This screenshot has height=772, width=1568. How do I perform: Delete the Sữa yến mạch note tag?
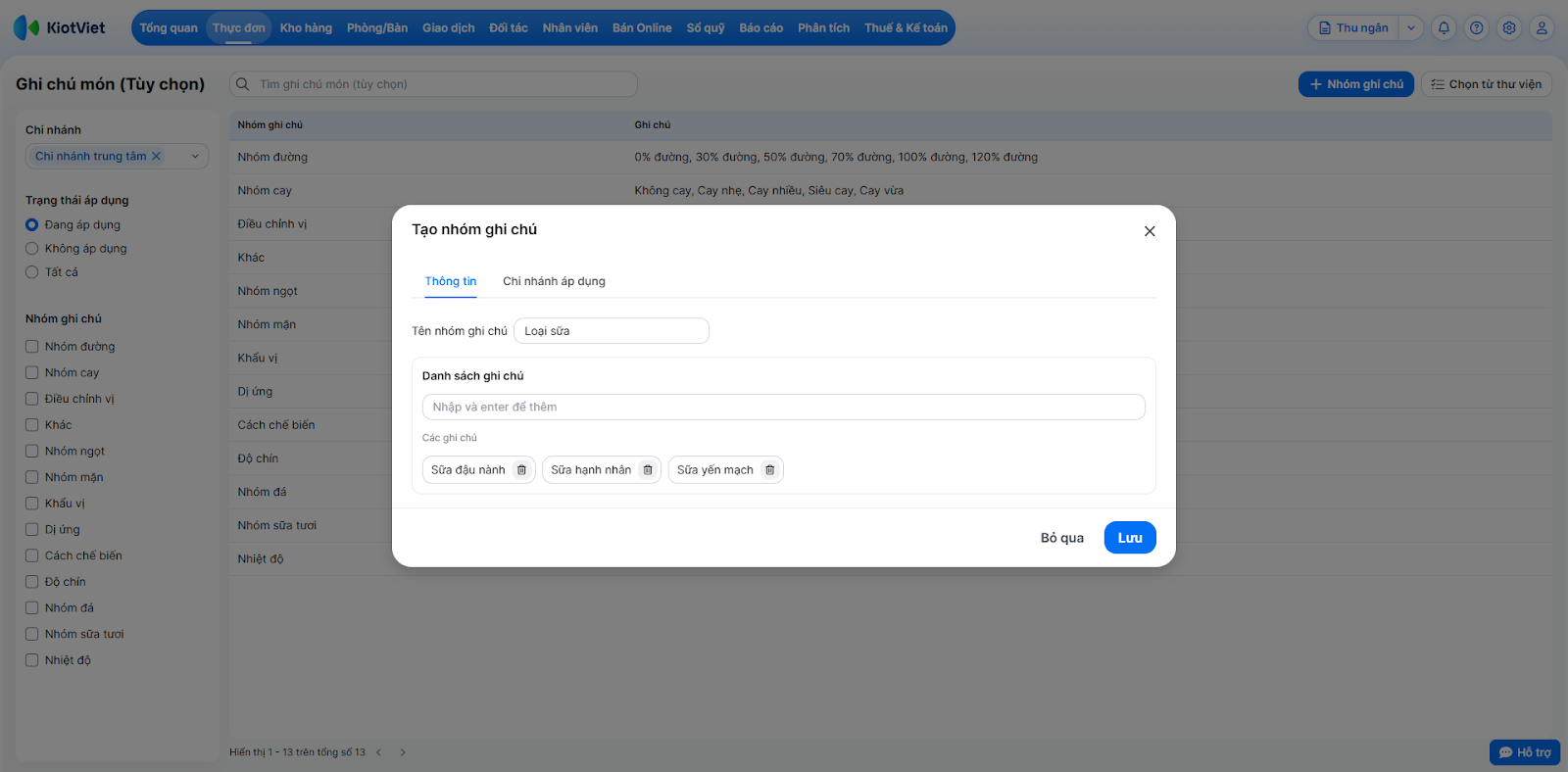tap(770, 470)
